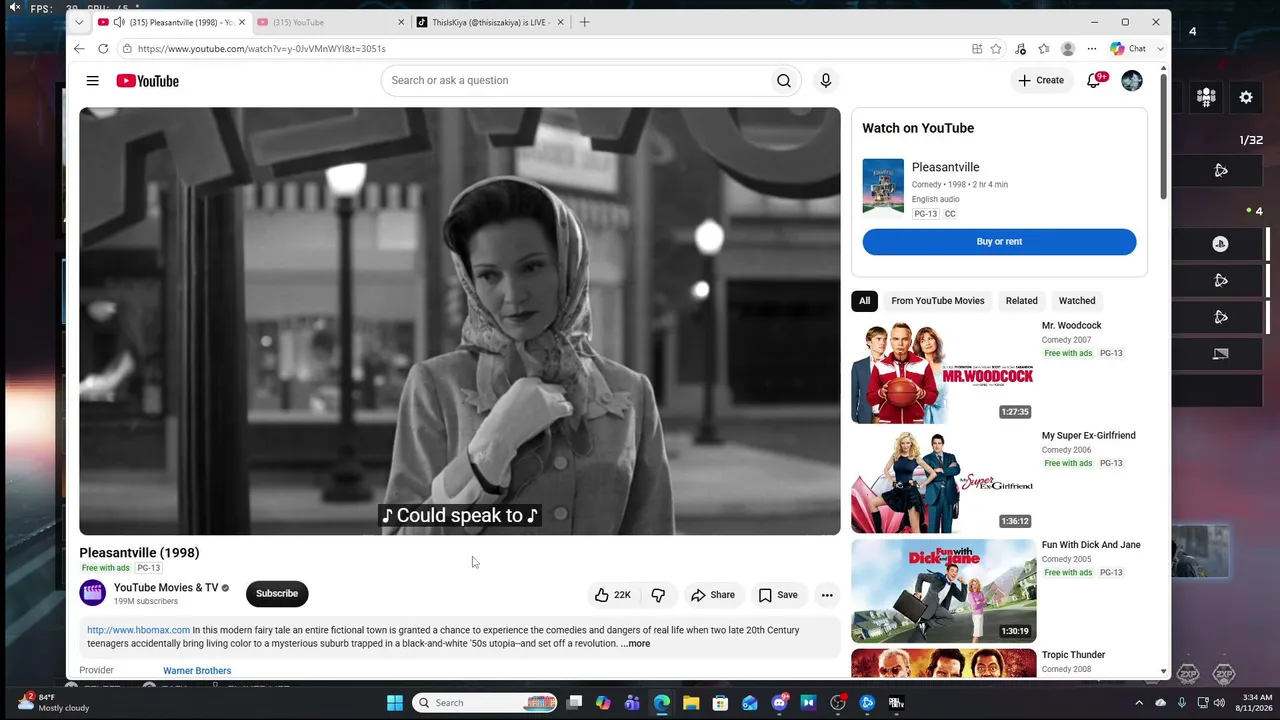Click the Buy or rent button
Screen dimensions: 1280x720
(x=999, y=242)
